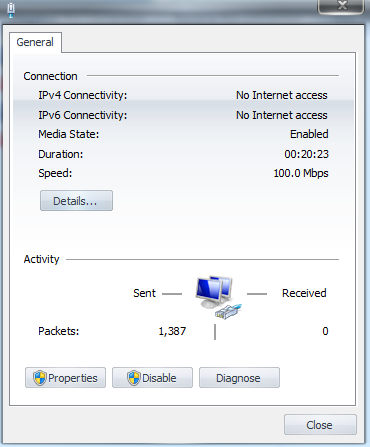Disable the network connection

(x=152, y=378)
